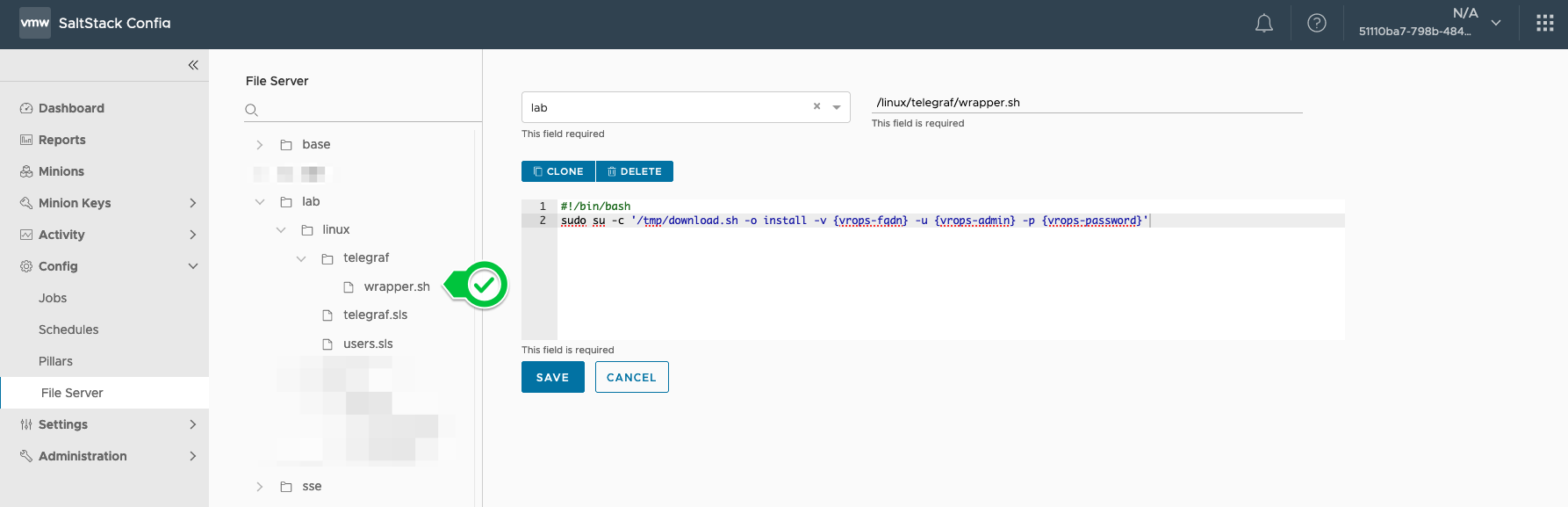Click the file path input field
1568x507 pixels.
pyautogui.click(x=1087, y=103)
